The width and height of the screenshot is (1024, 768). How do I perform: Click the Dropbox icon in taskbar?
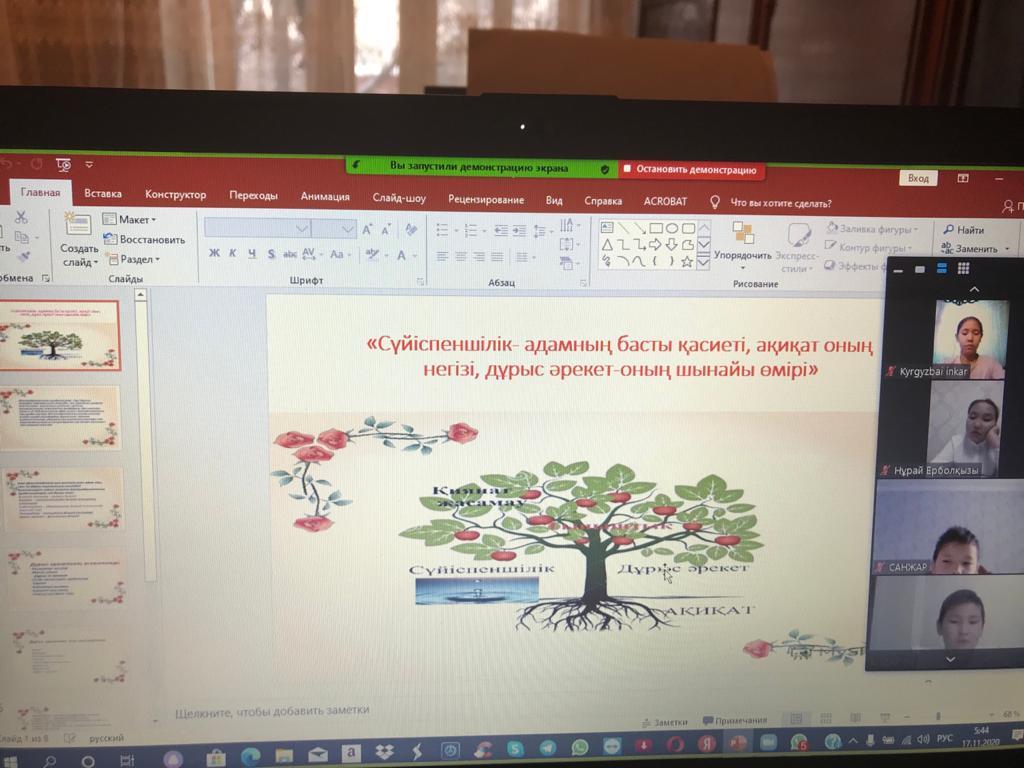click(383, 750)
